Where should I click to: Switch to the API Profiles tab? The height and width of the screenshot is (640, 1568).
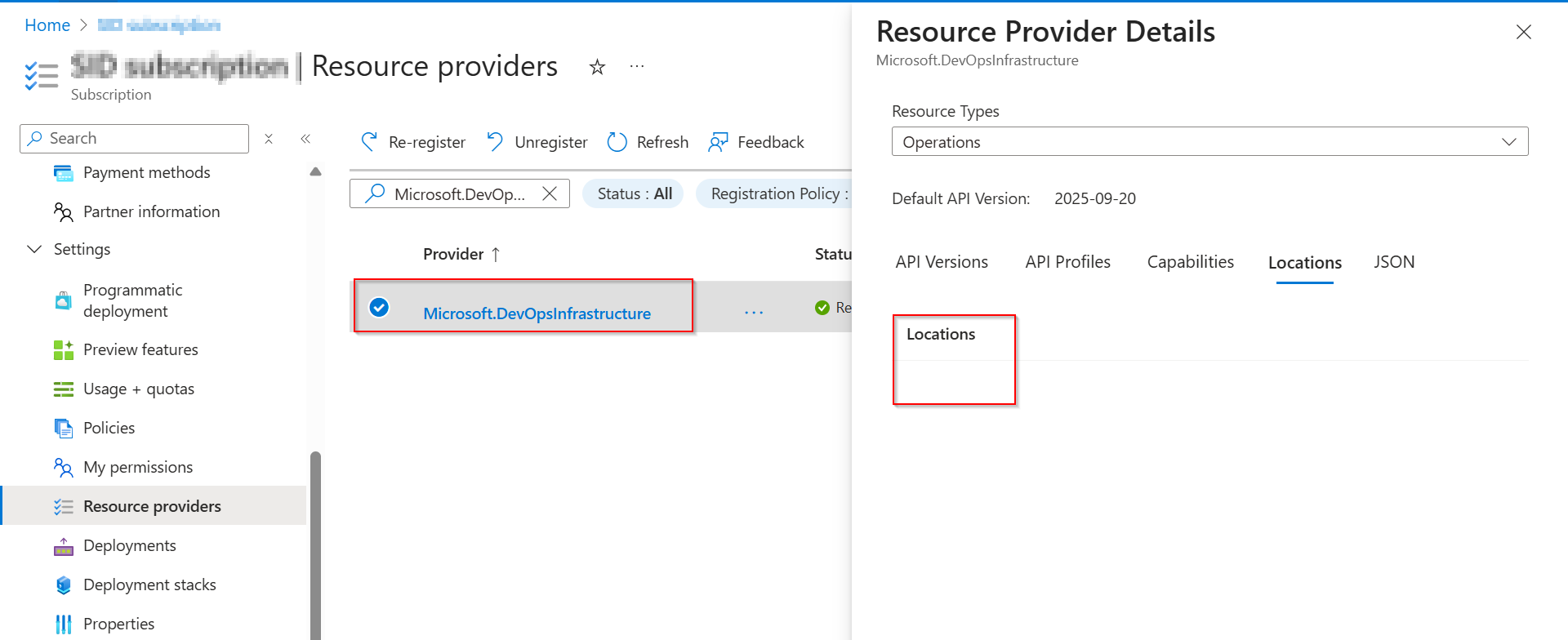[x=1068, y=262]
